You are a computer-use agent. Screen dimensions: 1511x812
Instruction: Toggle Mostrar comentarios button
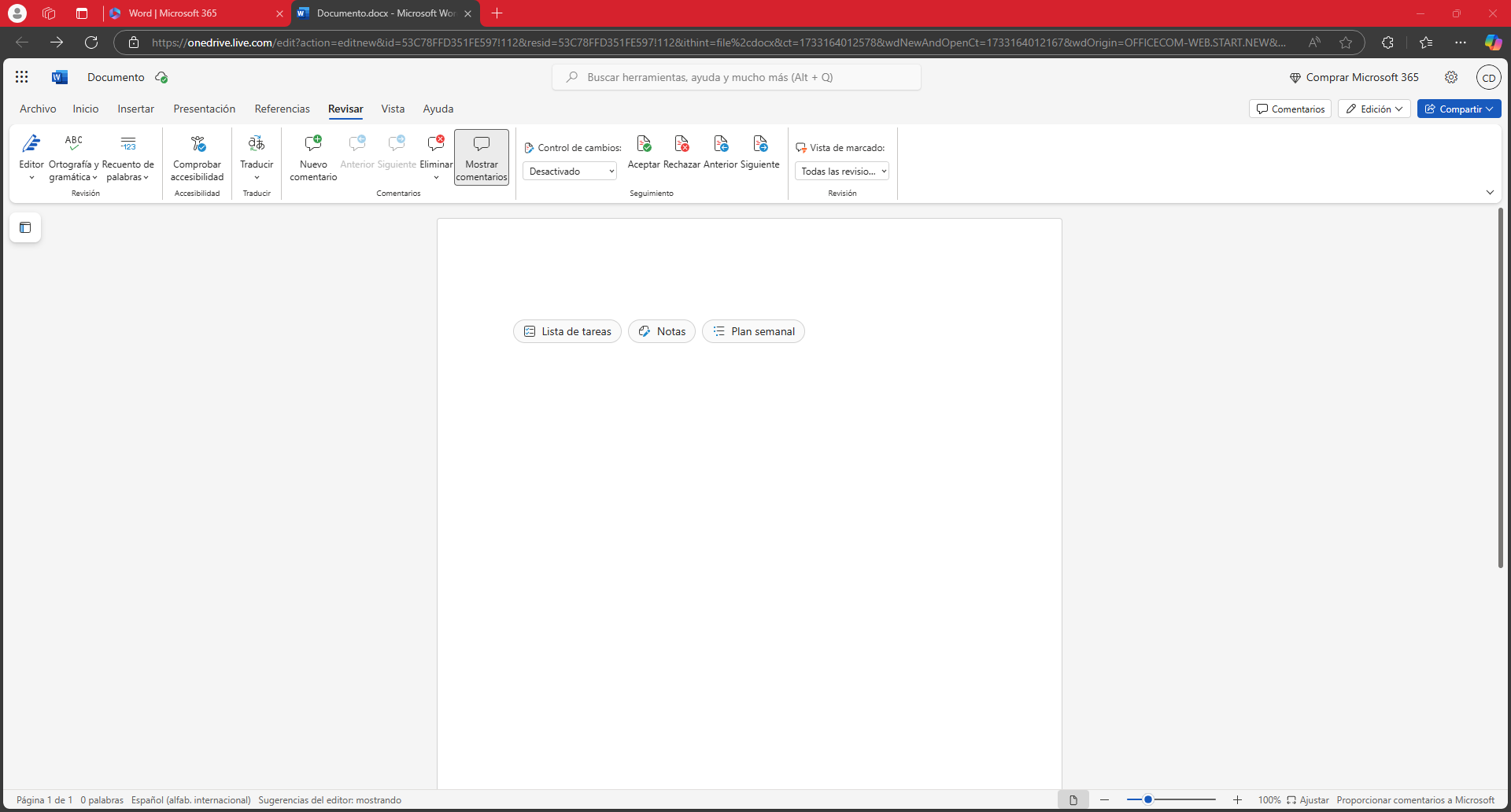[x=482, y=157]
